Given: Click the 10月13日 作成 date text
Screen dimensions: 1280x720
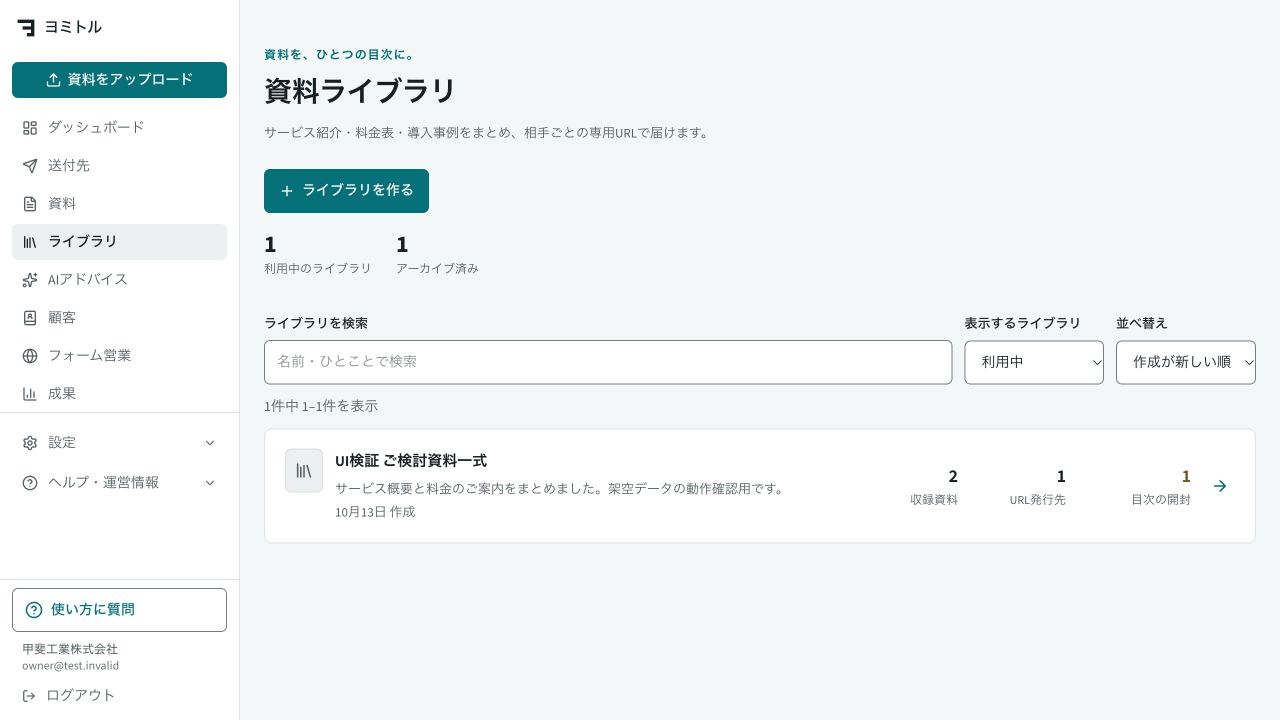Looking at the screenshot, I should (375, 512).
